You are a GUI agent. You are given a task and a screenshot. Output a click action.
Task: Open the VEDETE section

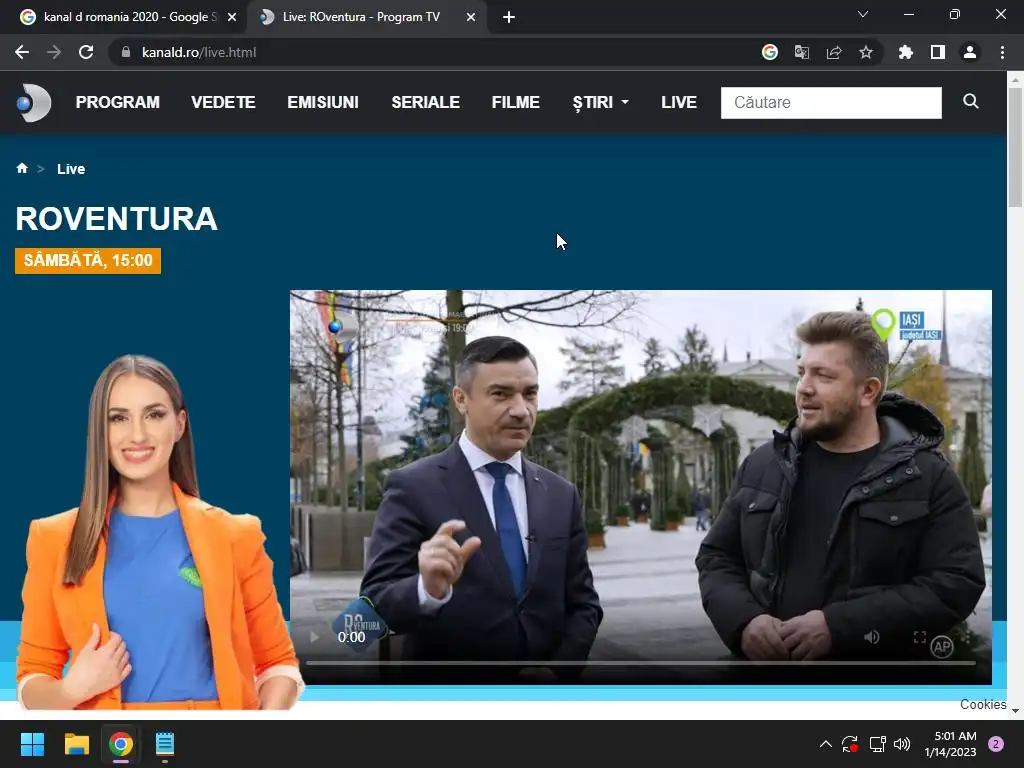point(223,103)
